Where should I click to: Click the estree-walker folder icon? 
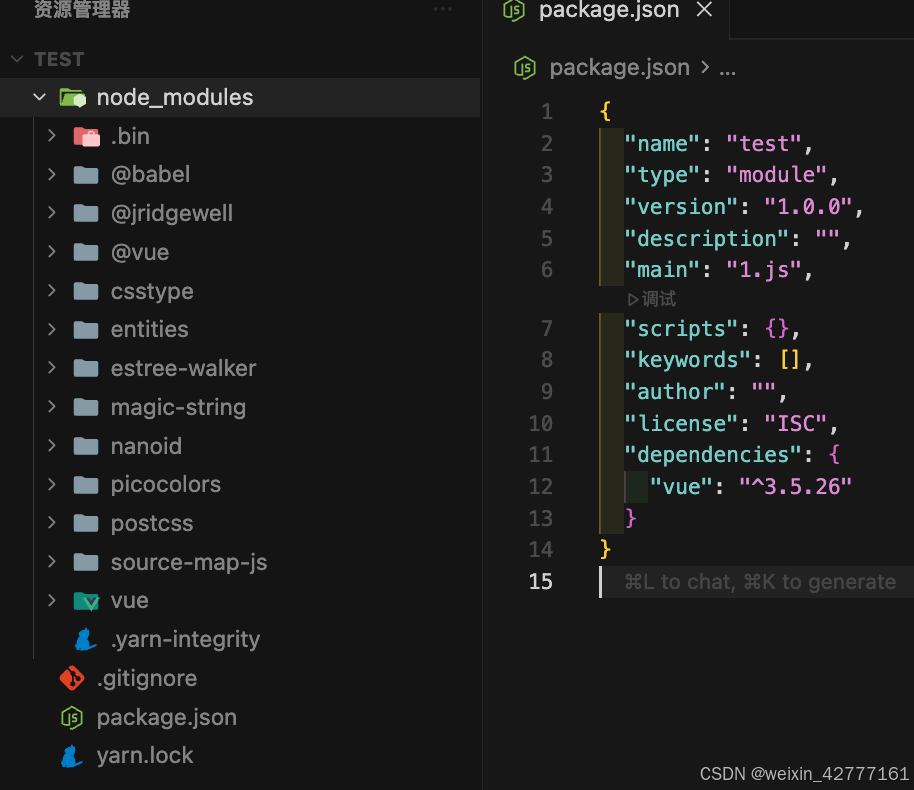coord(86,368)
